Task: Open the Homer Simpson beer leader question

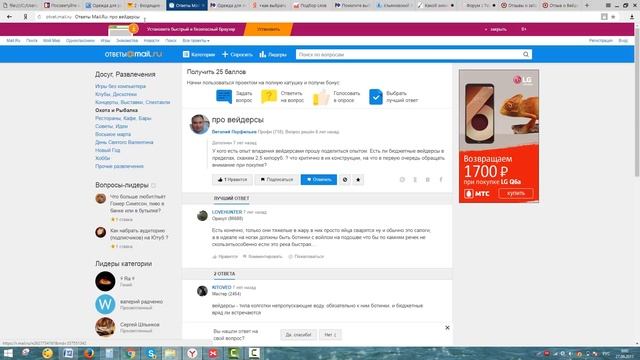Action: pos(138,203)
